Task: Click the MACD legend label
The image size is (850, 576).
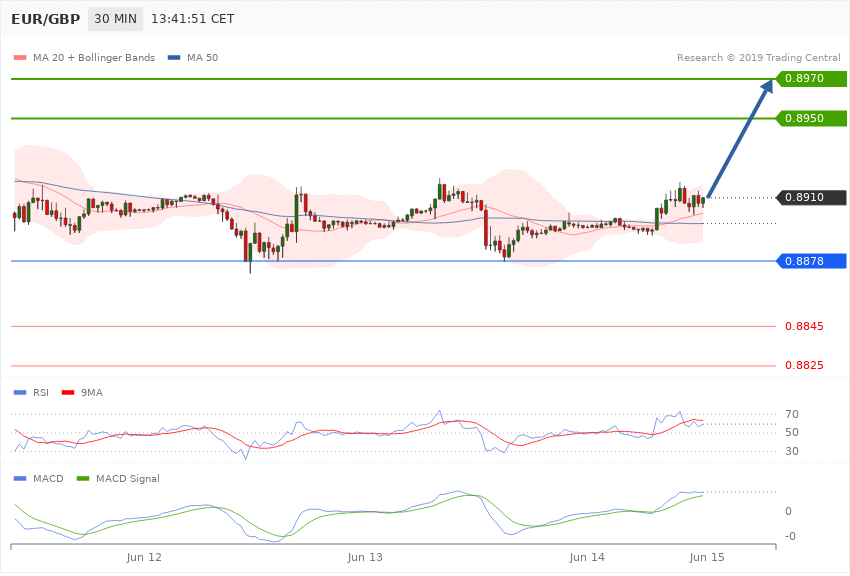Action: [48, 478]
